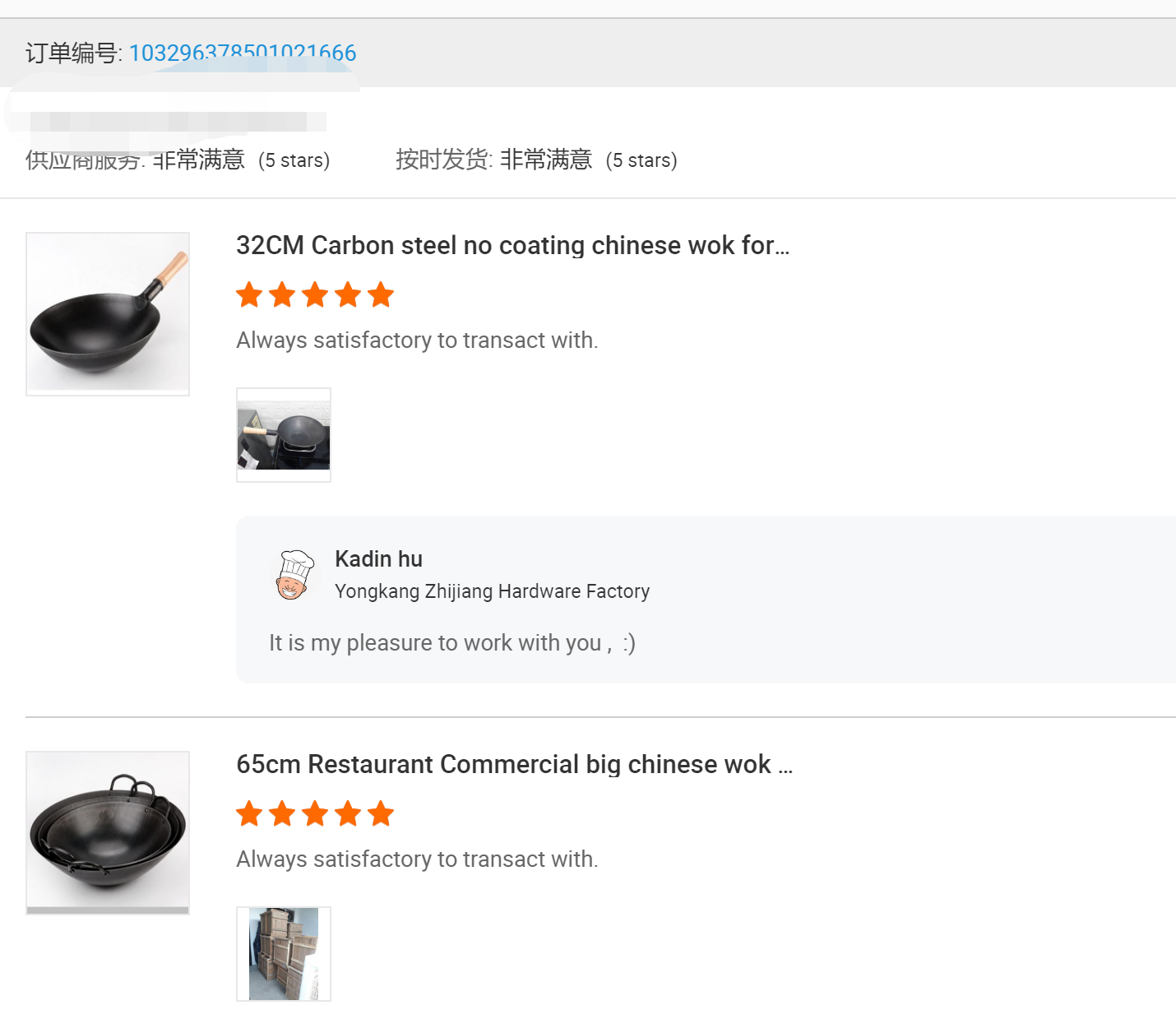Open order number 103296378501021666 link
Viewport: 1176px width, 1019px height.
tap(242, 53)
